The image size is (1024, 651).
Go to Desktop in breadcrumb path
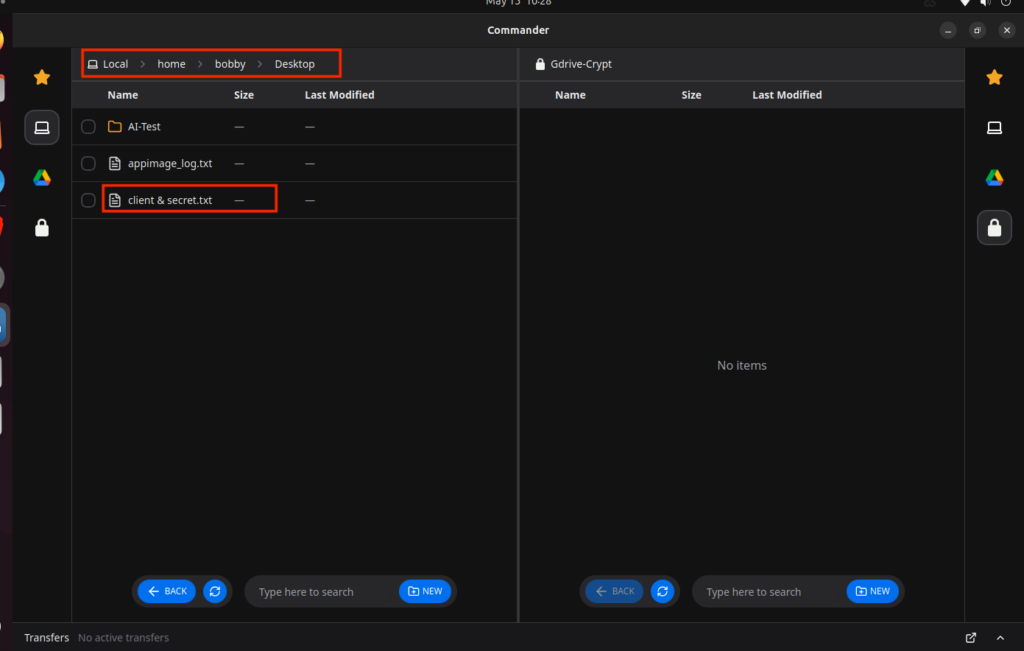tap(295, 64)
